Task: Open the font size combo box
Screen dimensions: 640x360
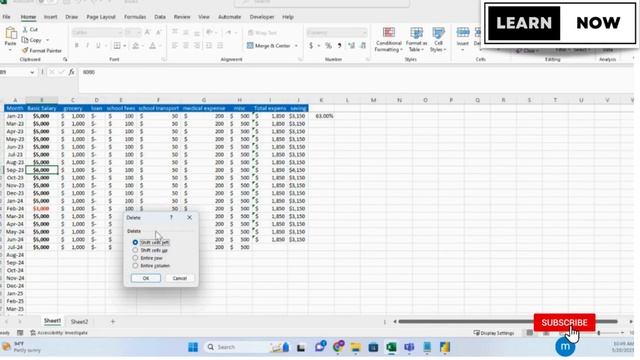Action: 133,33
